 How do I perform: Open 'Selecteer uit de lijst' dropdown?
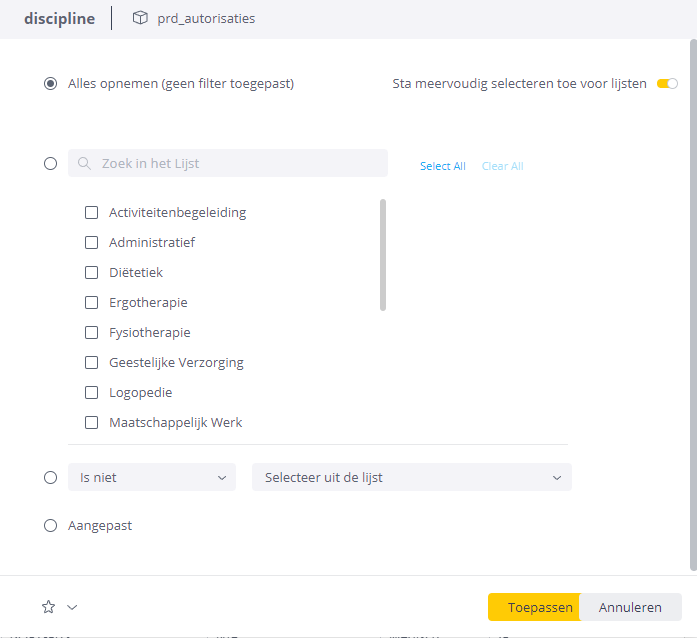(411, 477)
